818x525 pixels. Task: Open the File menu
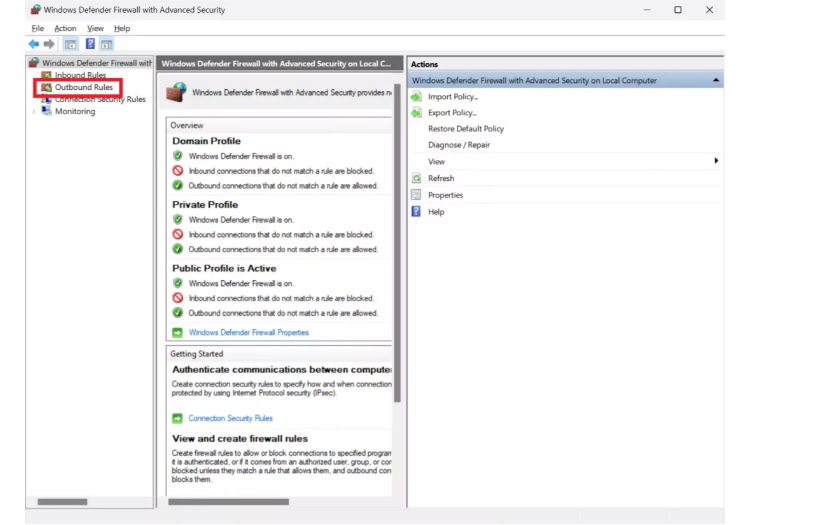[38, 28]
